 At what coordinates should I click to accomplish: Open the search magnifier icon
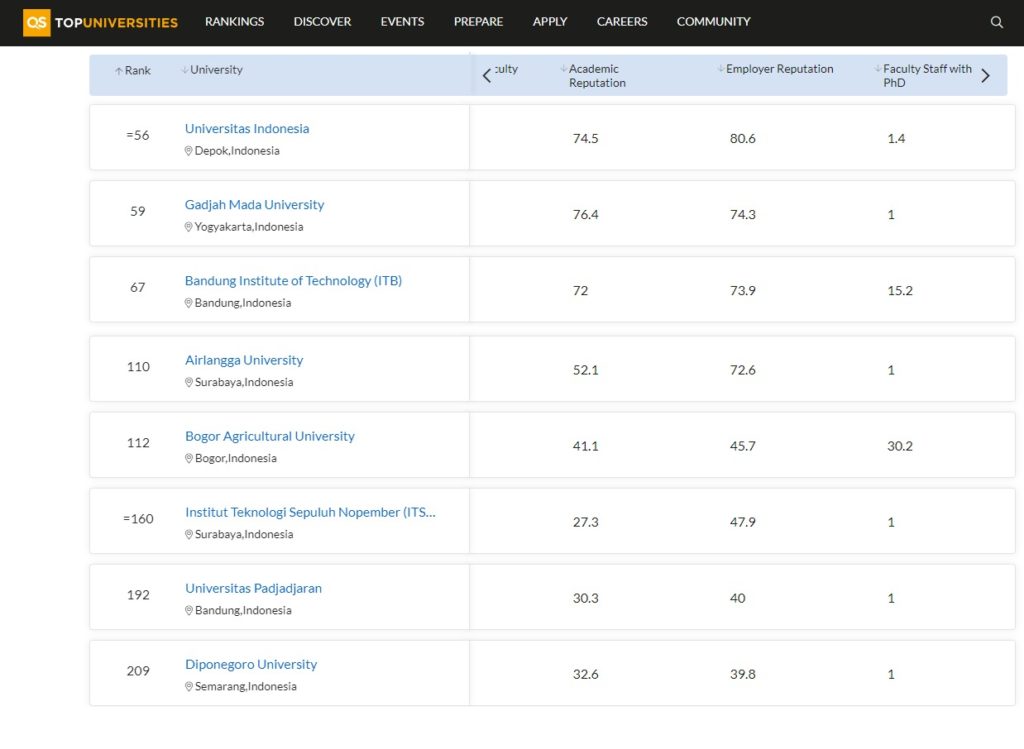point(996,22)
